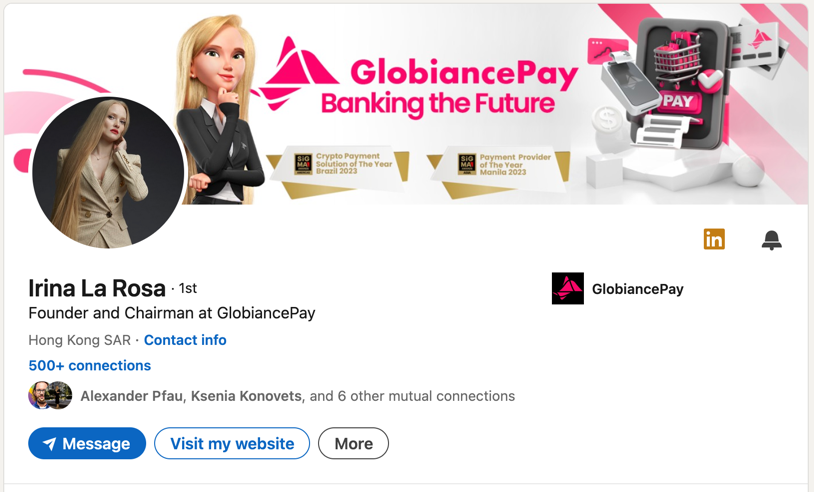Click the GlobiancePay logo beside the company name
The image size is (814, 492).
click(x=567, y=289)
